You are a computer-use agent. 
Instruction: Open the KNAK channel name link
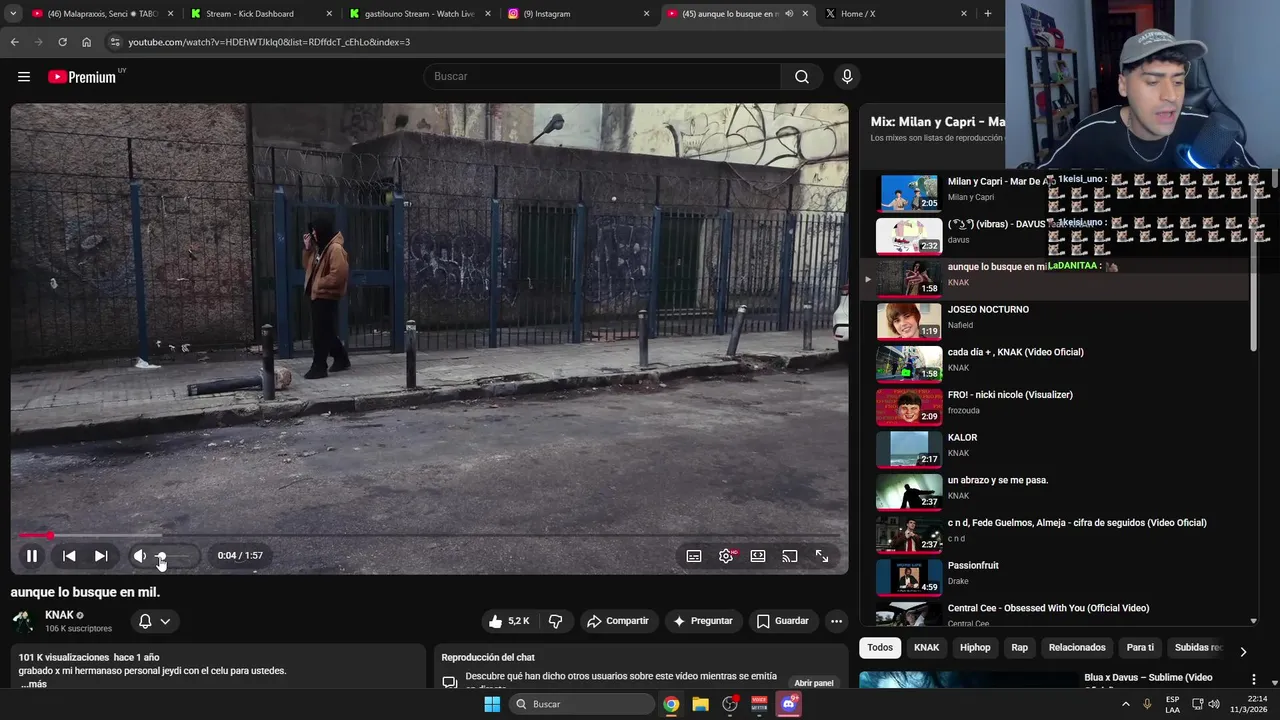[x=59, y=615]
